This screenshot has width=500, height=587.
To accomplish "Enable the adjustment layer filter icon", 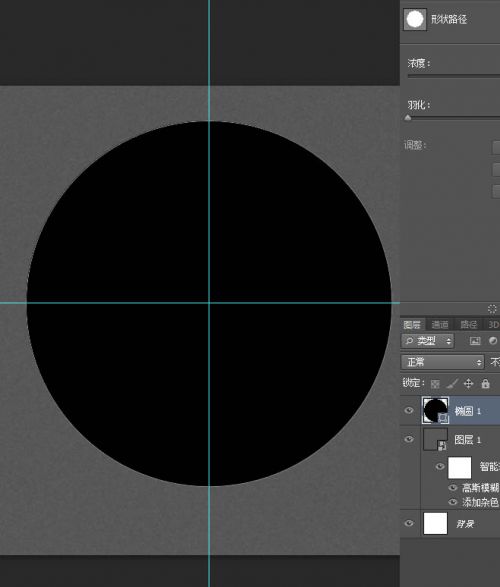I will (x=493, y=341).
